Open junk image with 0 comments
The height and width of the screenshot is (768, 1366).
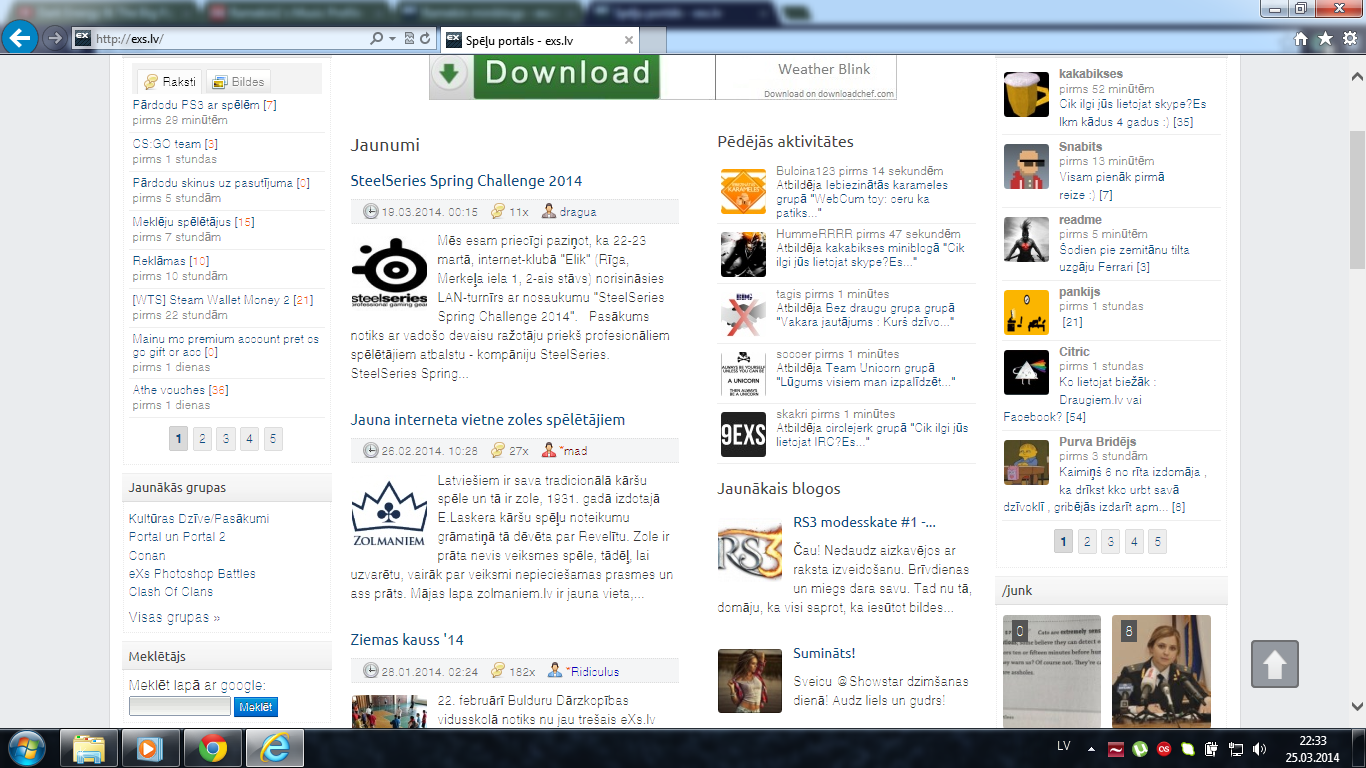(x=1052, y=670)
